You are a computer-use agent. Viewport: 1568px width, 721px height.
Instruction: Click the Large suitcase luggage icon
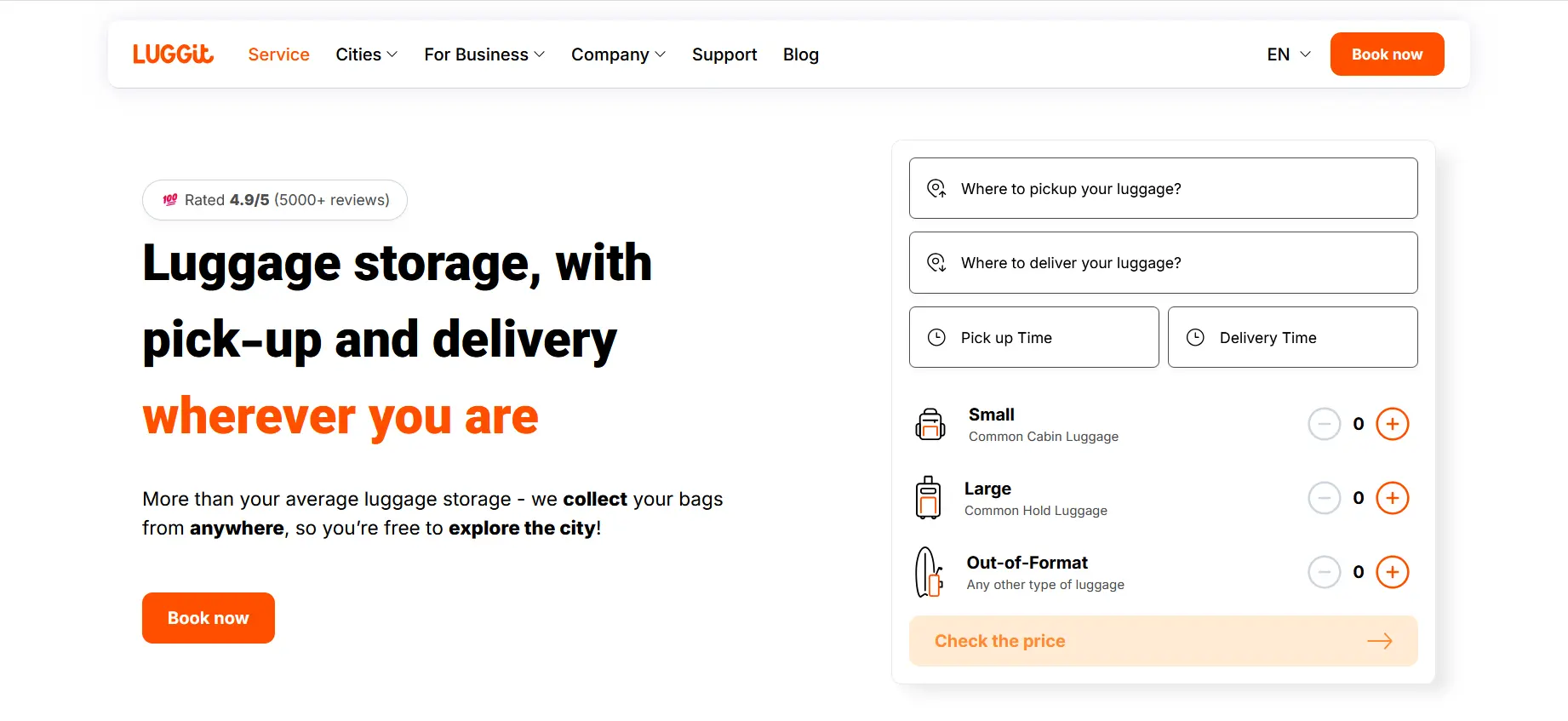[928, 498]
